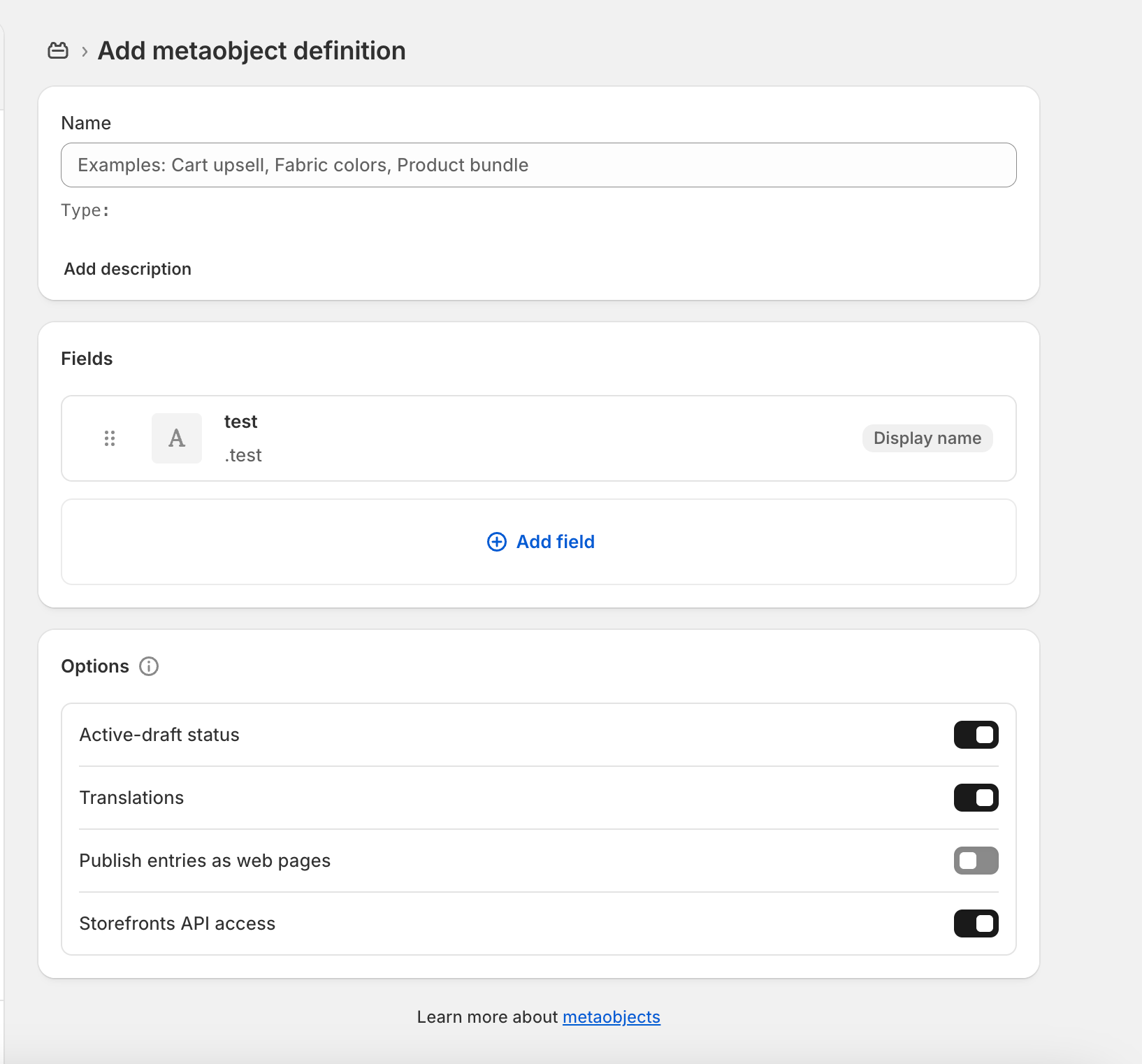Click the '.test' field key text
The width and height of the screenshot is (1142, 1064).
pos(243,455)
